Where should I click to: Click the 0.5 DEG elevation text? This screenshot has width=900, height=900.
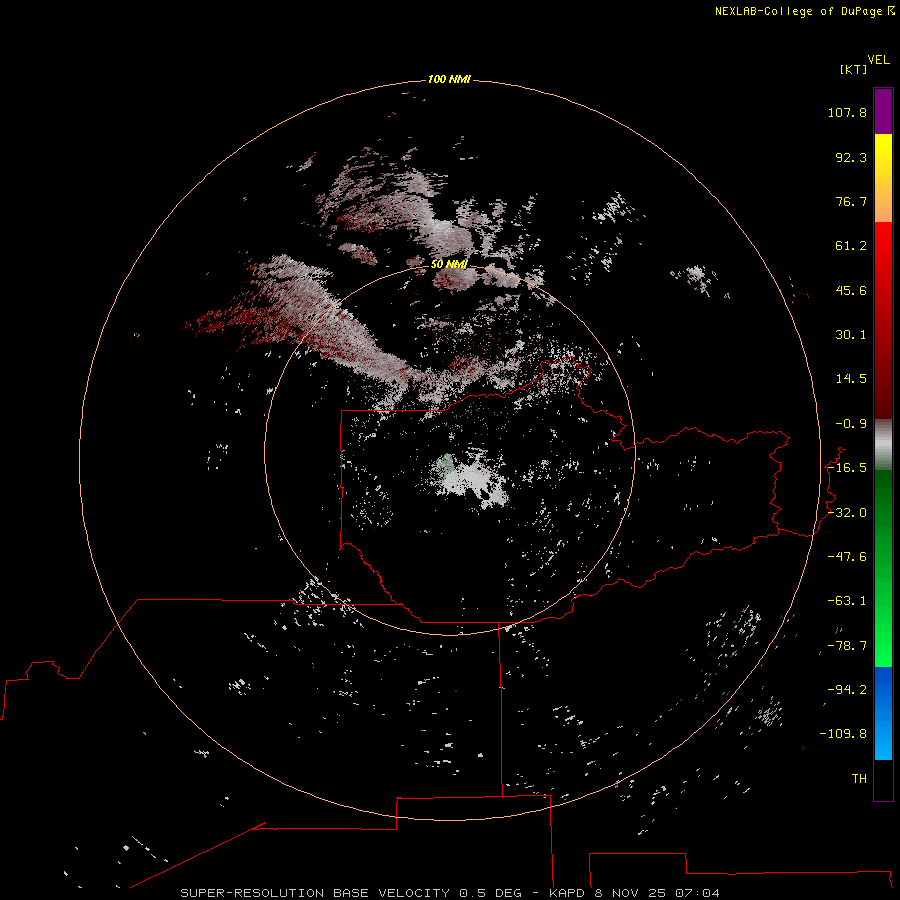point(490,893)
